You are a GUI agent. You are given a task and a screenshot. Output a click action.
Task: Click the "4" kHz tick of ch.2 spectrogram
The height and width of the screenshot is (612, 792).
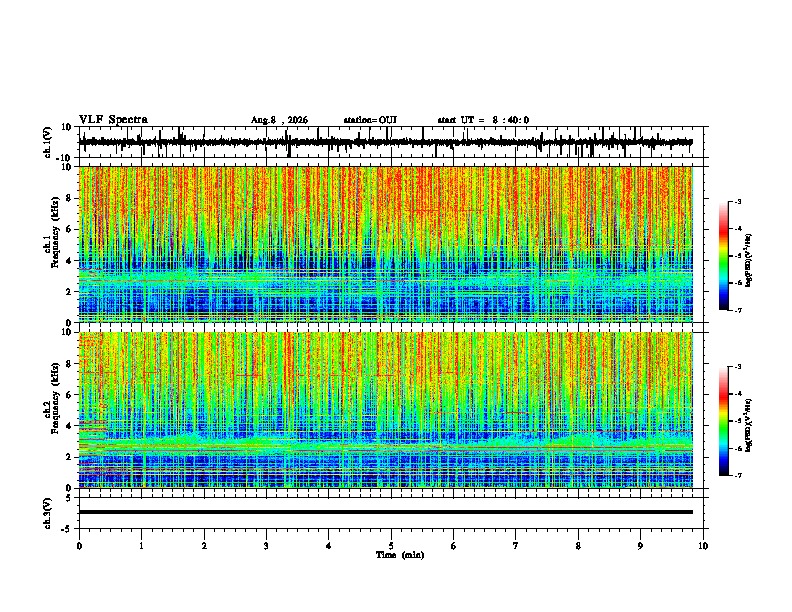(x=70, y=426)
